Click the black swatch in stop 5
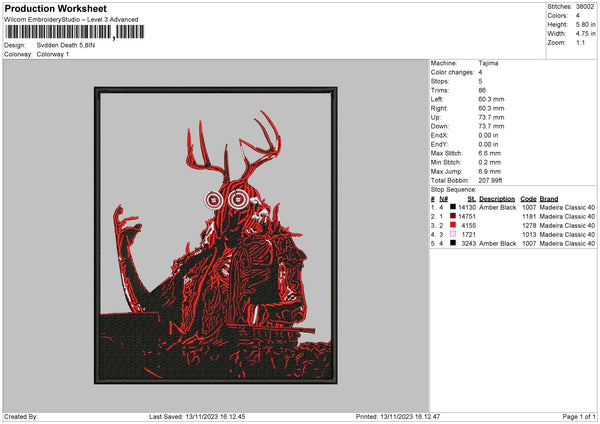Screen dimensions: 600x424 (452, 243)
